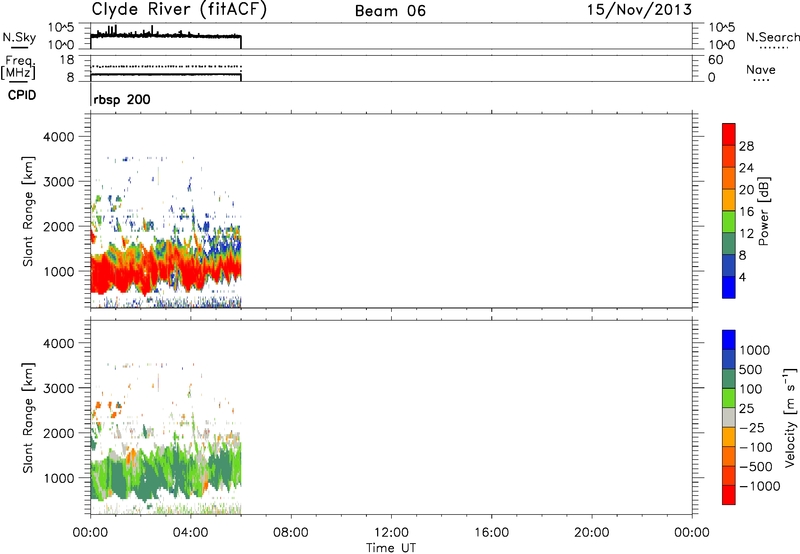
Task: Click the "12:00" time axis tick label
Action: [x=391, y=533]
